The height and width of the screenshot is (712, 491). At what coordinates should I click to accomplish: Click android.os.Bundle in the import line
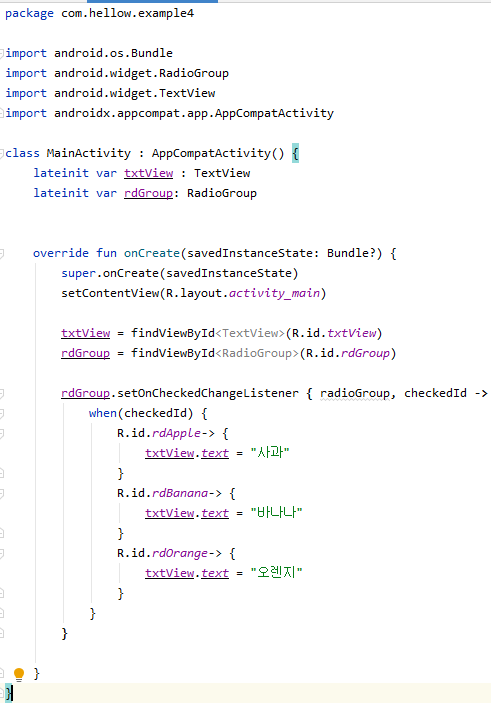(x=113, y=54)
